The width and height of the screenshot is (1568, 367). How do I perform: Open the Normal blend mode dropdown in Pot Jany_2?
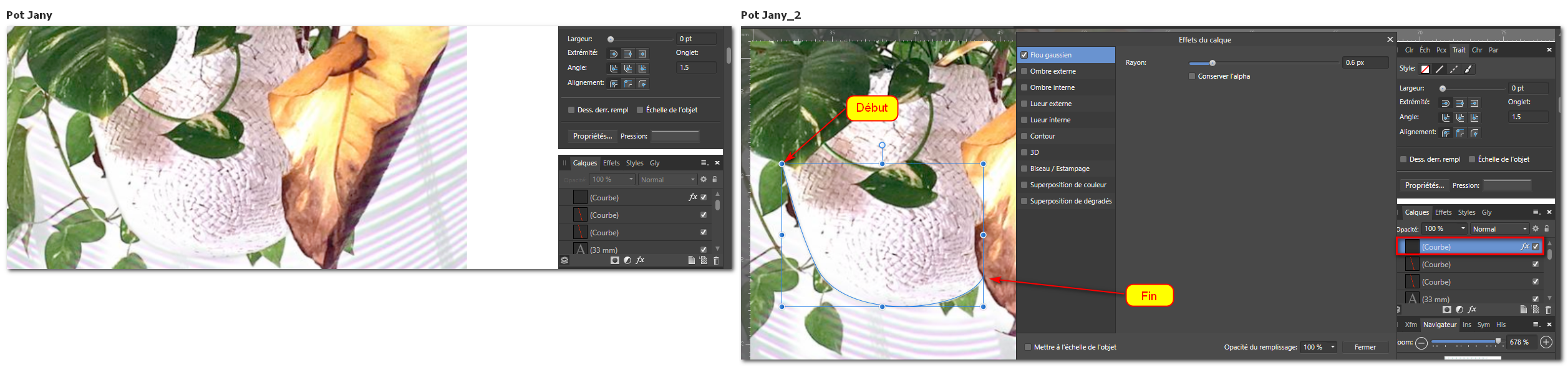pos(1500,229)
